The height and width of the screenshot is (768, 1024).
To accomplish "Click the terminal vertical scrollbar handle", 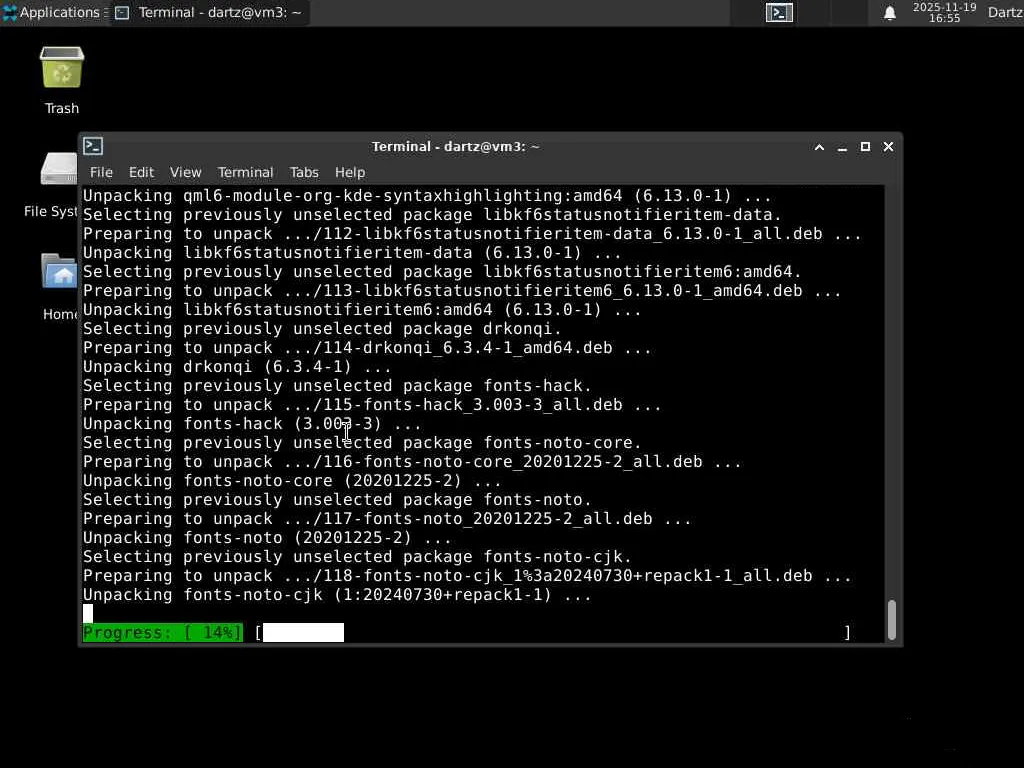I will tap(891, 620).
